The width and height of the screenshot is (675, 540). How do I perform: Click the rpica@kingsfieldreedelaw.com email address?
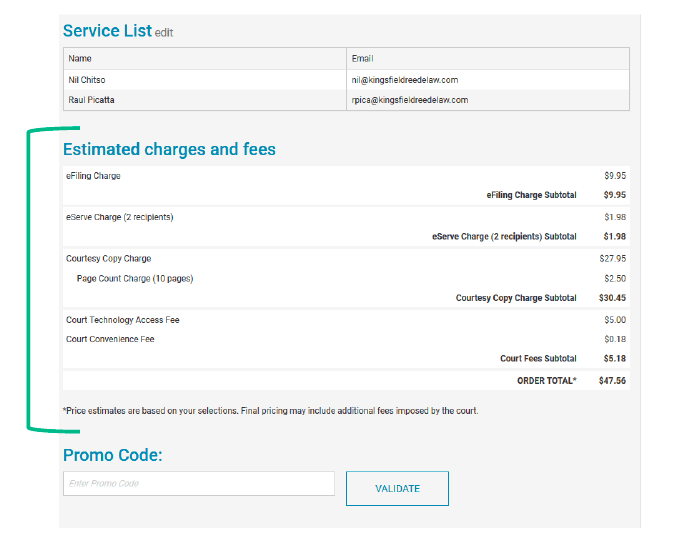(x=410, y=100)
